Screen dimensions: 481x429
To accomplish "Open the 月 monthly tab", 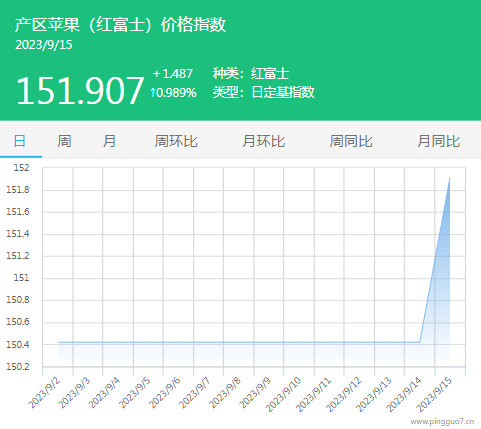I will coord(109,141).
